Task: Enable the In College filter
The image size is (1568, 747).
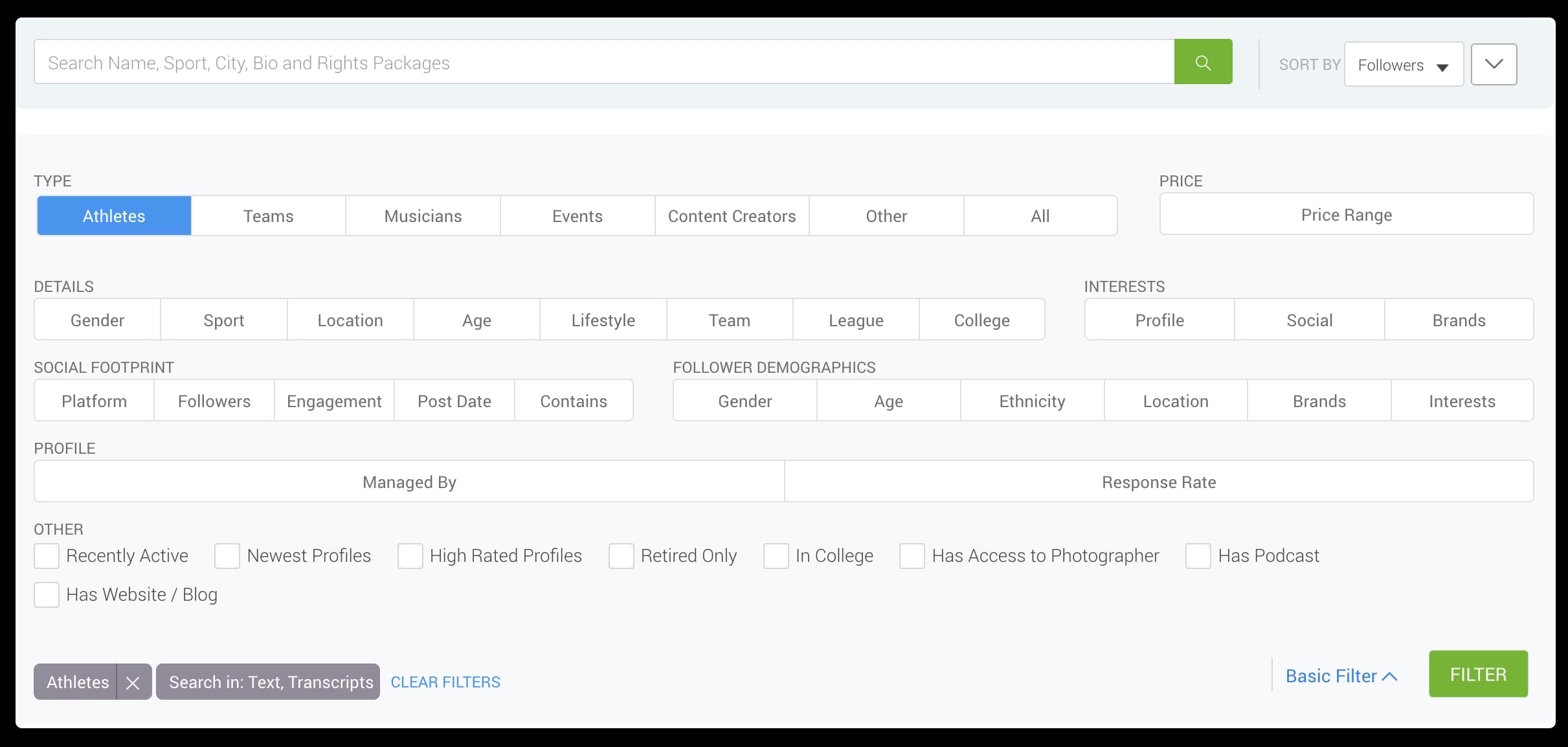Action: pyautogui.click(x=776, y=555)
